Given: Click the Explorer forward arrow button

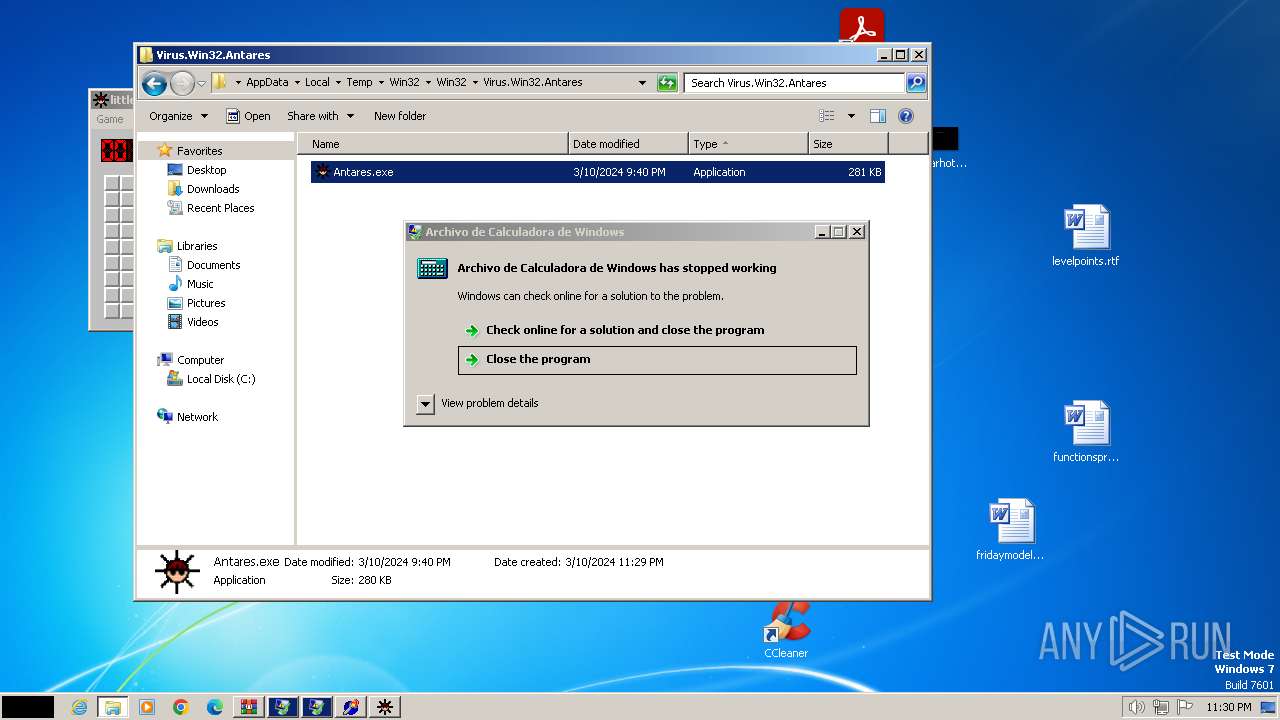Looking at the screenshot, I should pos(182,83).
